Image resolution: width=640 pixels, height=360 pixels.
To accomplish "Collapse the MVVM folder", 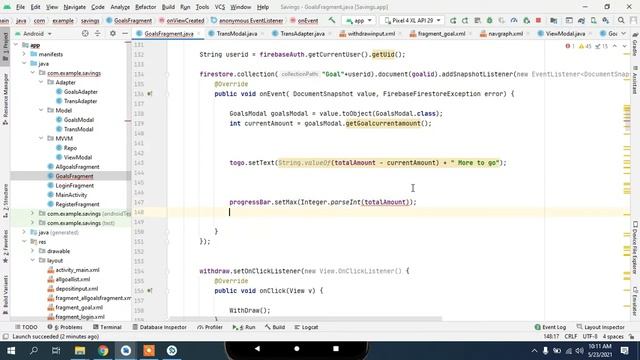I will [x=41, y=139].
